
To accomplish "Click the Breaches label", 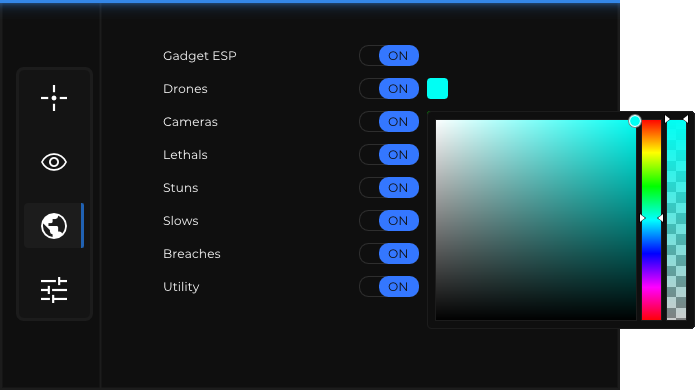I will [x=191, y=254].
